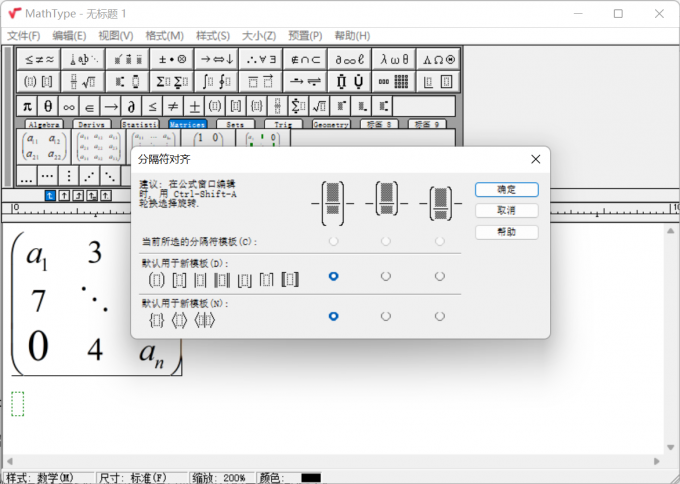
Task: Insert the element-of symbol from small bar
Action: click(89, 106)
